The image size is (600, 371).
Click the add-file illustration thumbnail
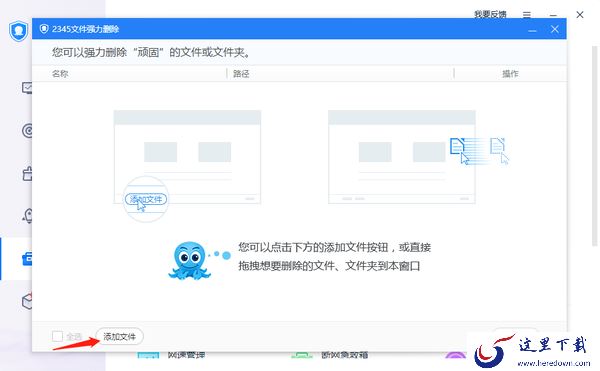[x=187, y=157]
